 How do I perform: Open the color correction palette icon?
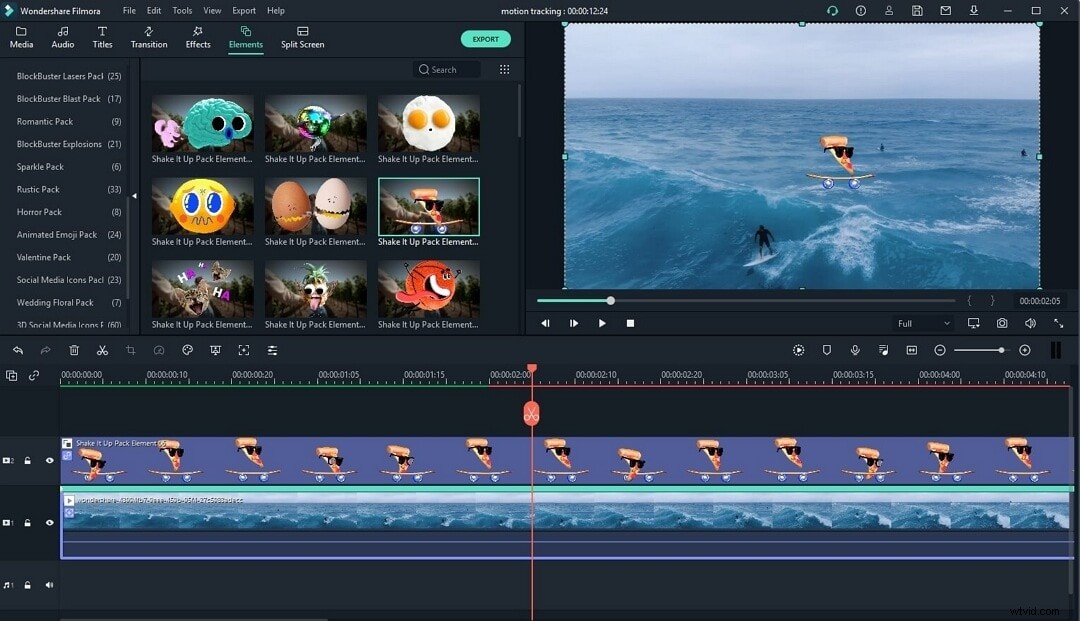coord(187,350)
